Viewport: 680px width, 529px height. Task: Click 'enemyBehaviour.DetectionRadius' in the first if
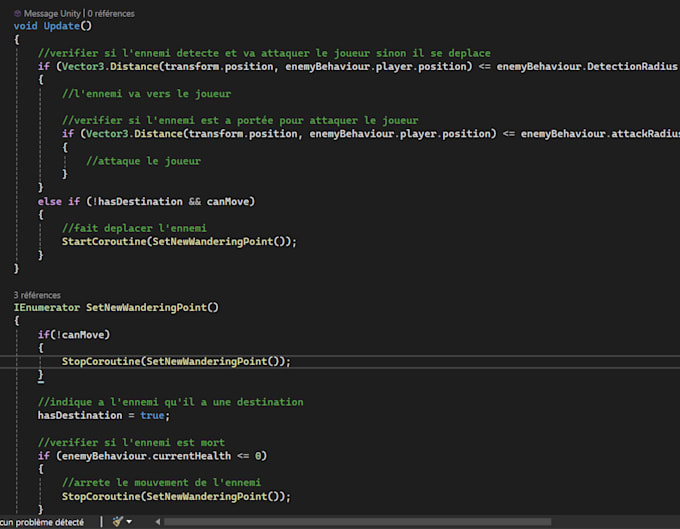click(x=587, y=66)
